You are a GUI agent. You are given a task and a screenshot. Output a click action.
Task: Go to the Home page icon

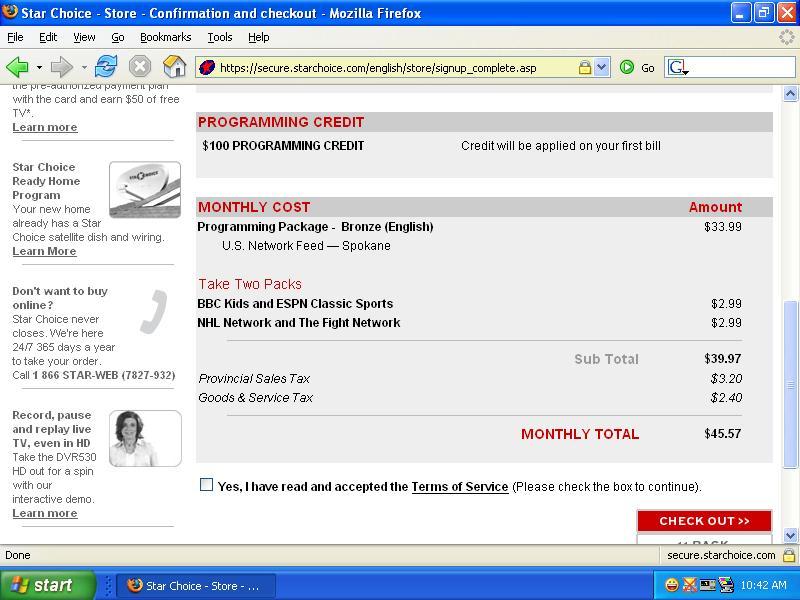pyautogui.click(x=174, y=67)
